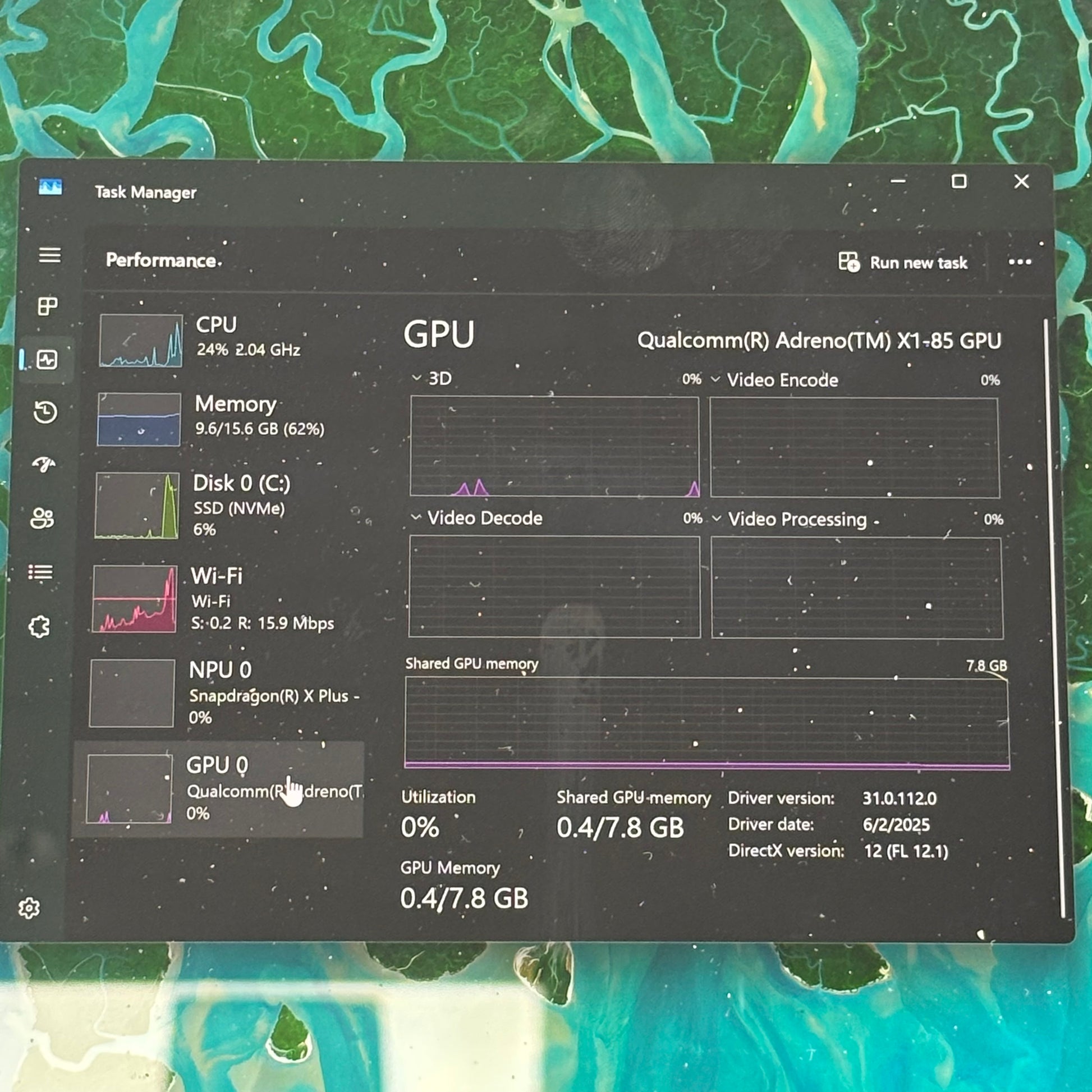The height and width of the screenshot is (1092, 1092).
Task: Click Run new task button
Action: pyautogui.click(x=903, y=262)
